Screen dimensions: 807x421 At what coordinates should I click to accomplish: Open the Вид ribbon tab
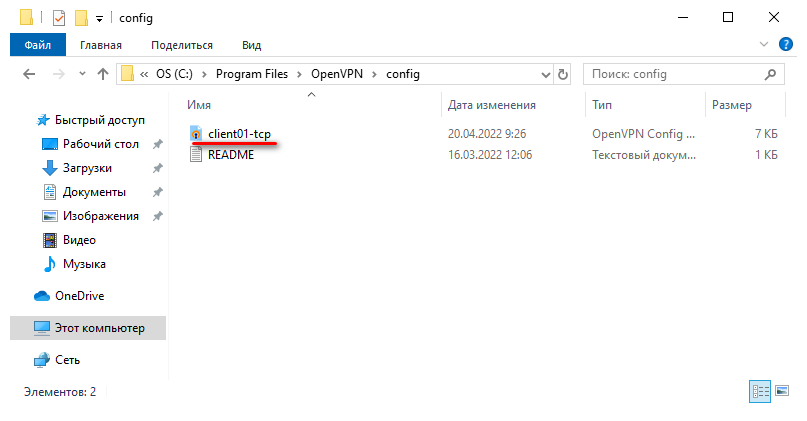252,45
